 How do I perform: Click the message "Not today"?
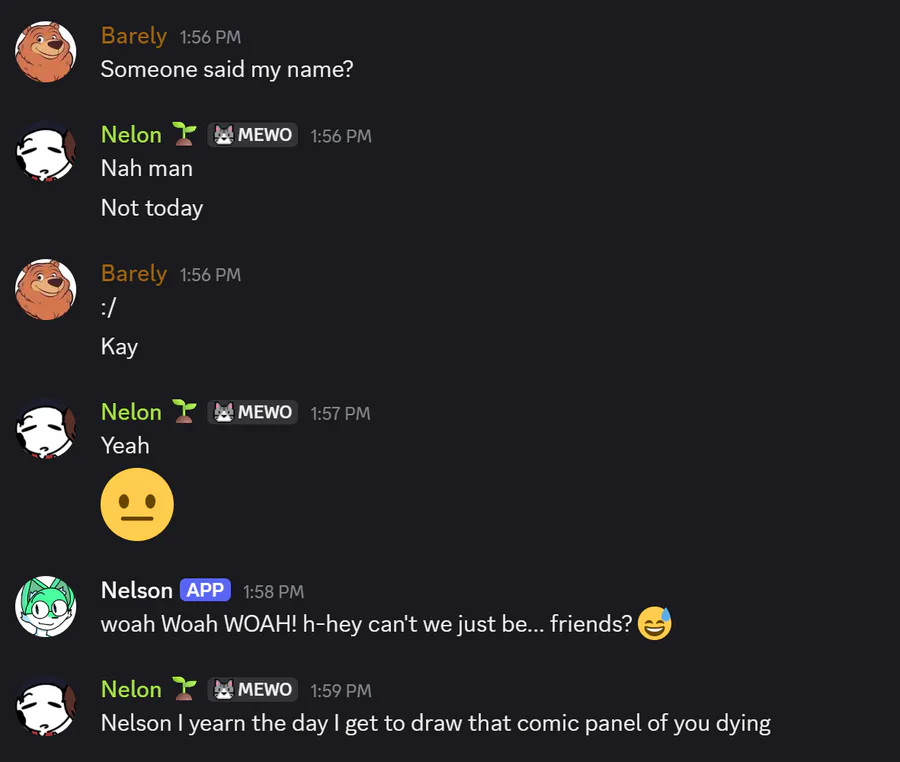click(152, 208)
